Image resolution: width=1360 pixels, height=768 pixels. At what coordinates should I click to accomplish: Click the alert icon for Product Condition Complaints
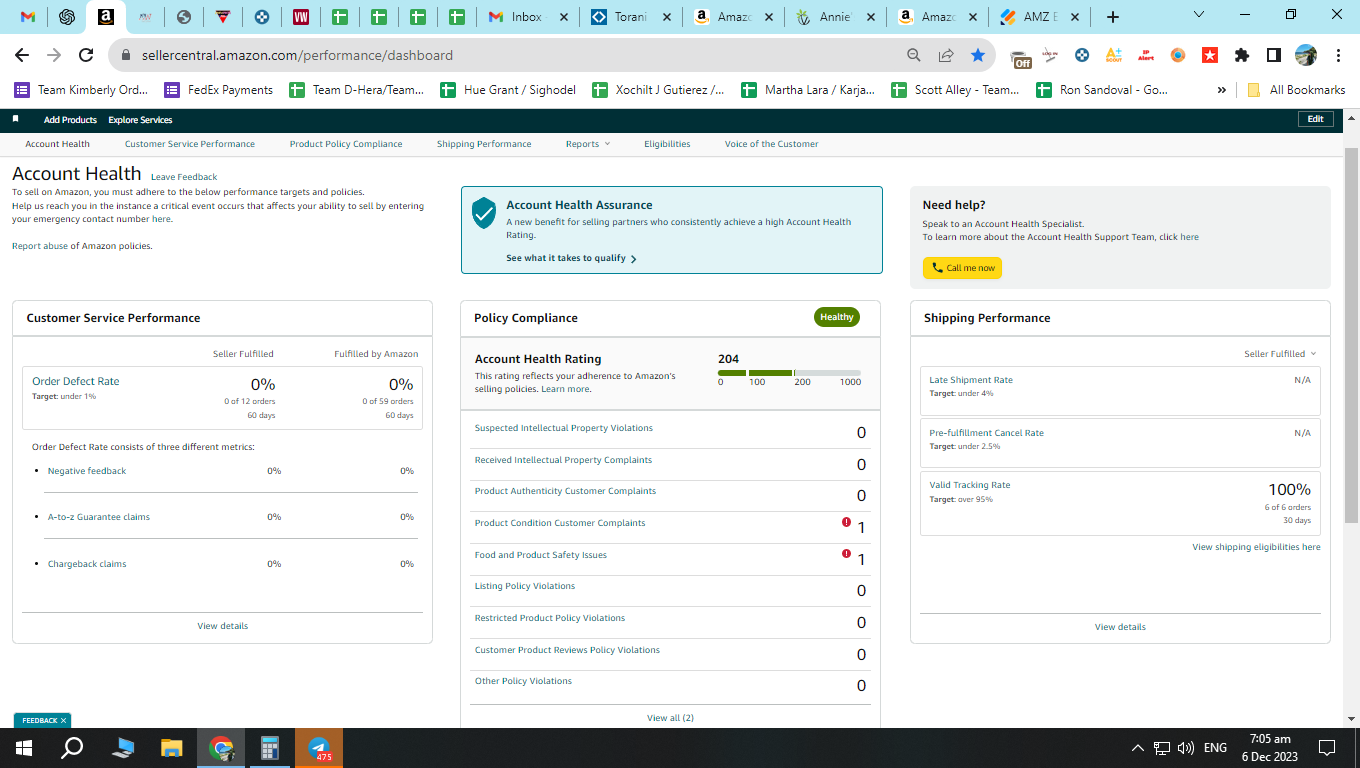tap(846, 522)
